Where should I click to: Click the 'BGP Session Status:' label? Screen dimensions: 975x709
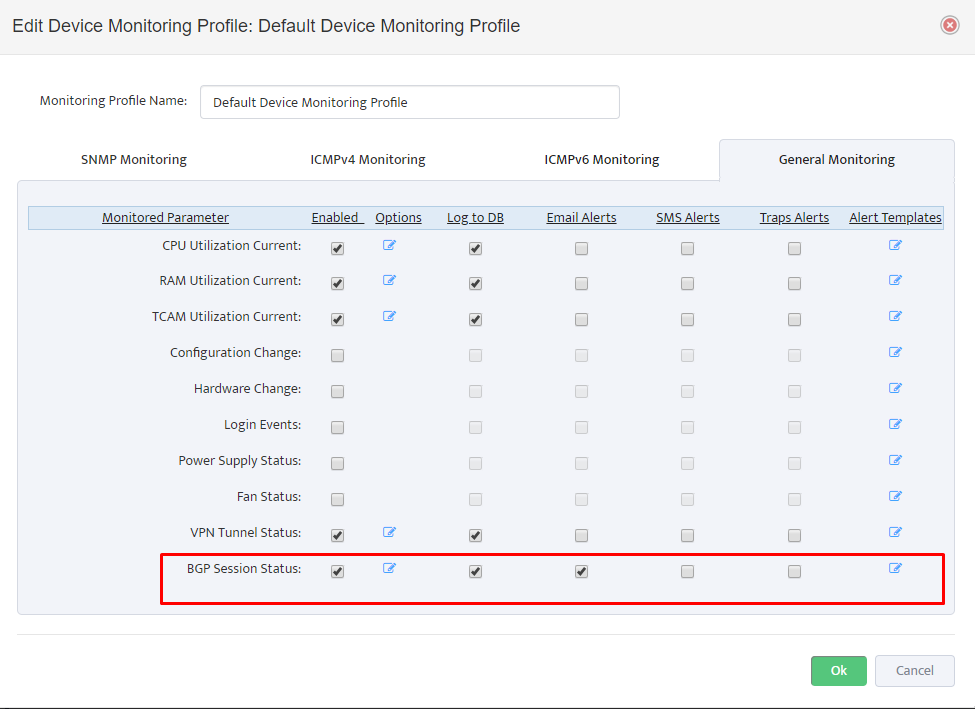coord(244,568)
